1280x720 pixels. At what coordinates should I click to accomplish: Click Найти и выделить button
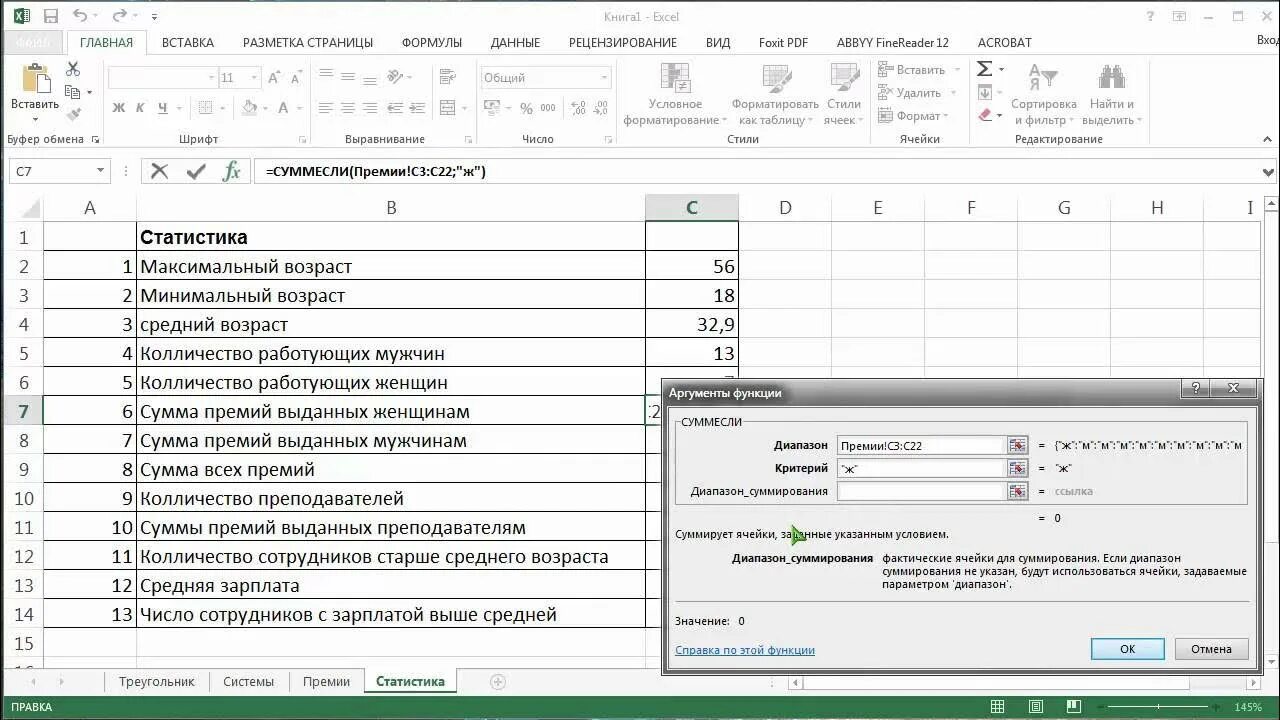point(1112,95)
